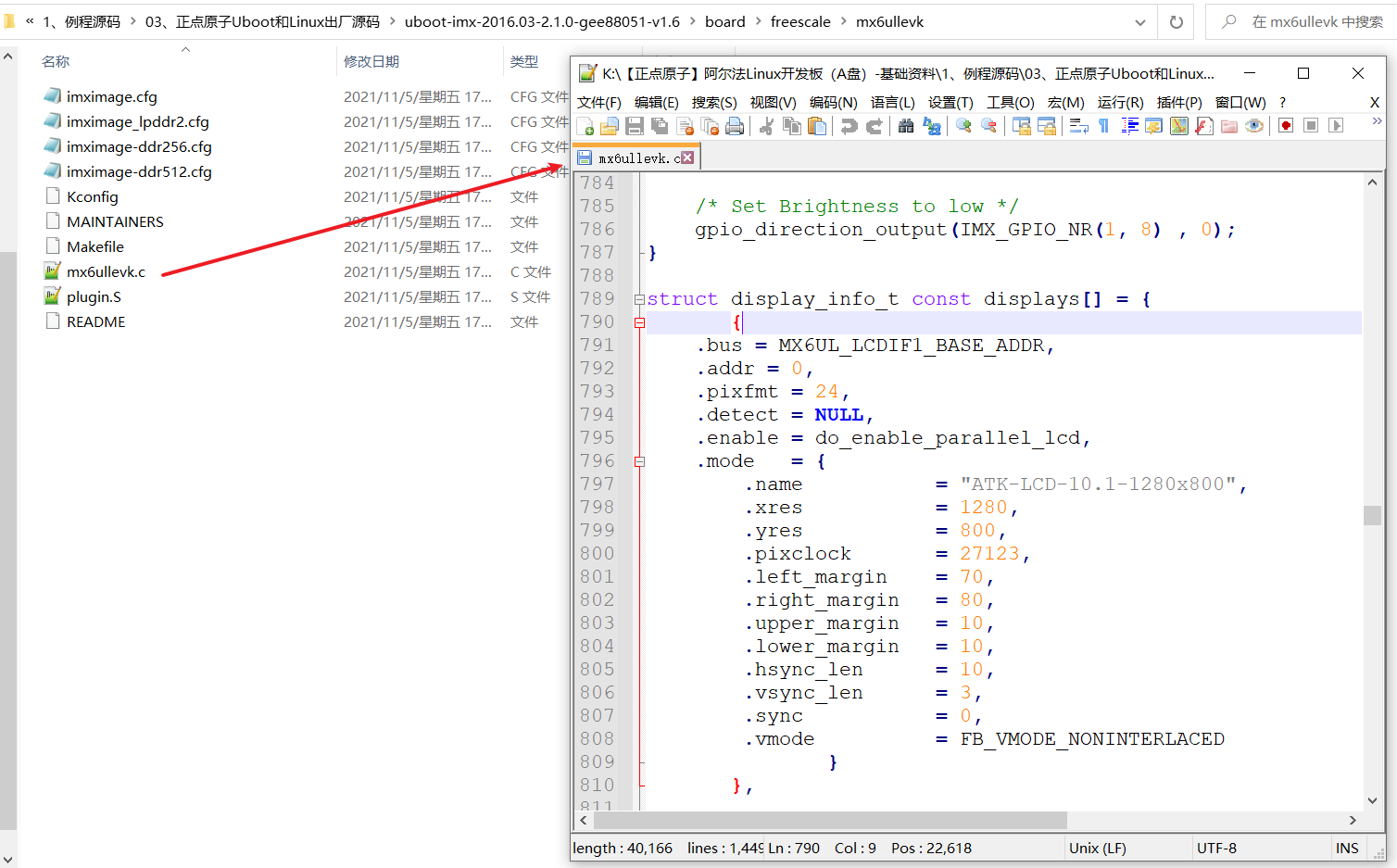Image resolution: width=1397 pixels, height=868 pixels.
Task: Click the Unix (LF) status bar field
Action: click(x=1126, y=848)
